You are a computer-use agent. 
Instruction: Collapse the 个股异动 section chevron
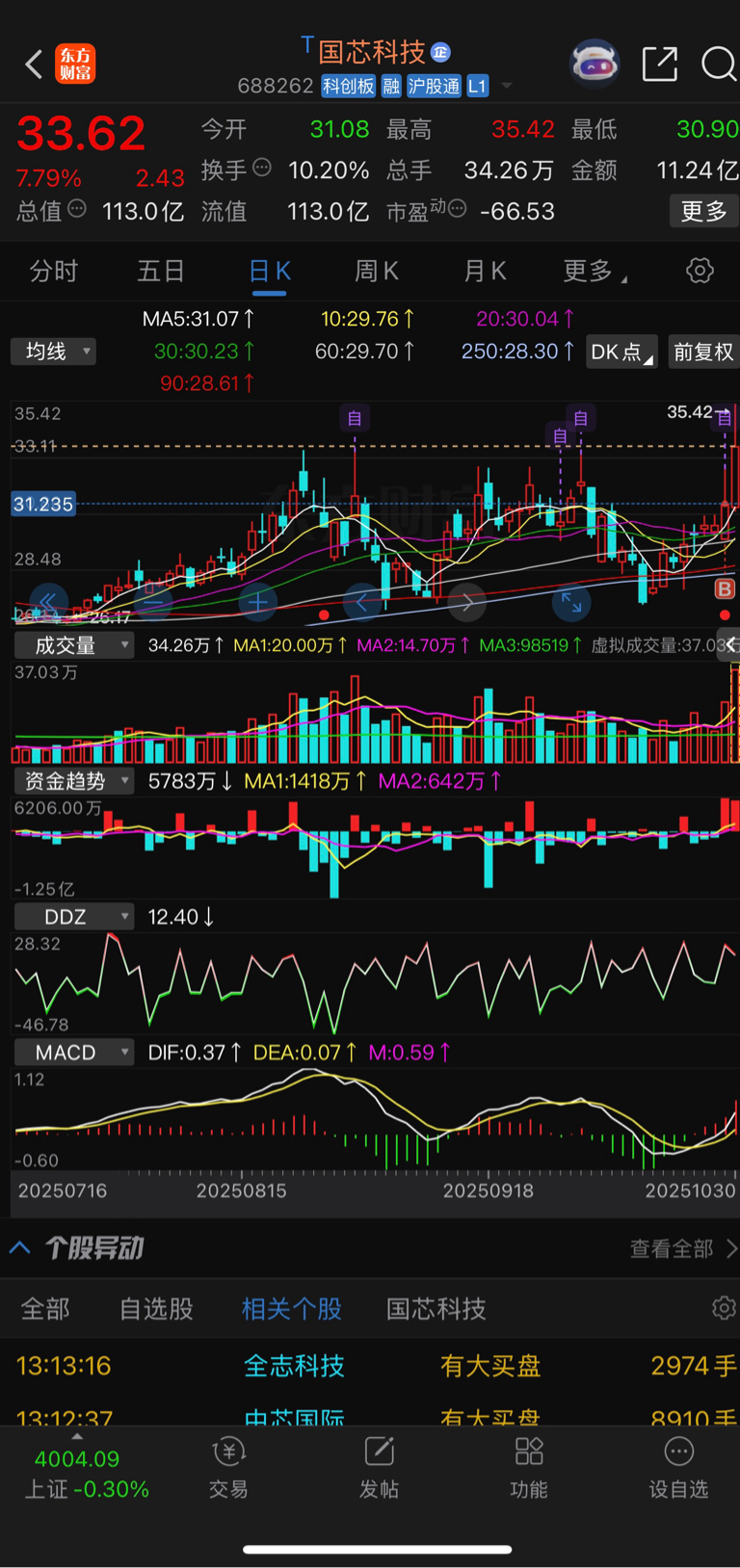(19, 1248)
